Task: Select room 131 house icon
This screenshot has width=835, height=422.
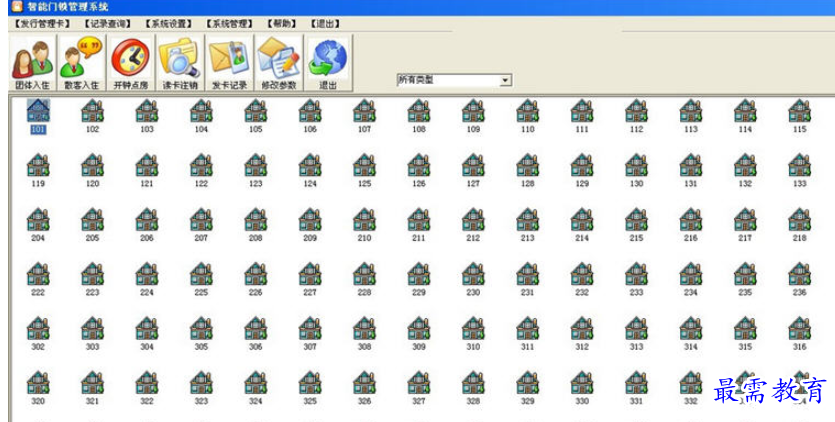Action: (x=691, y=165)
